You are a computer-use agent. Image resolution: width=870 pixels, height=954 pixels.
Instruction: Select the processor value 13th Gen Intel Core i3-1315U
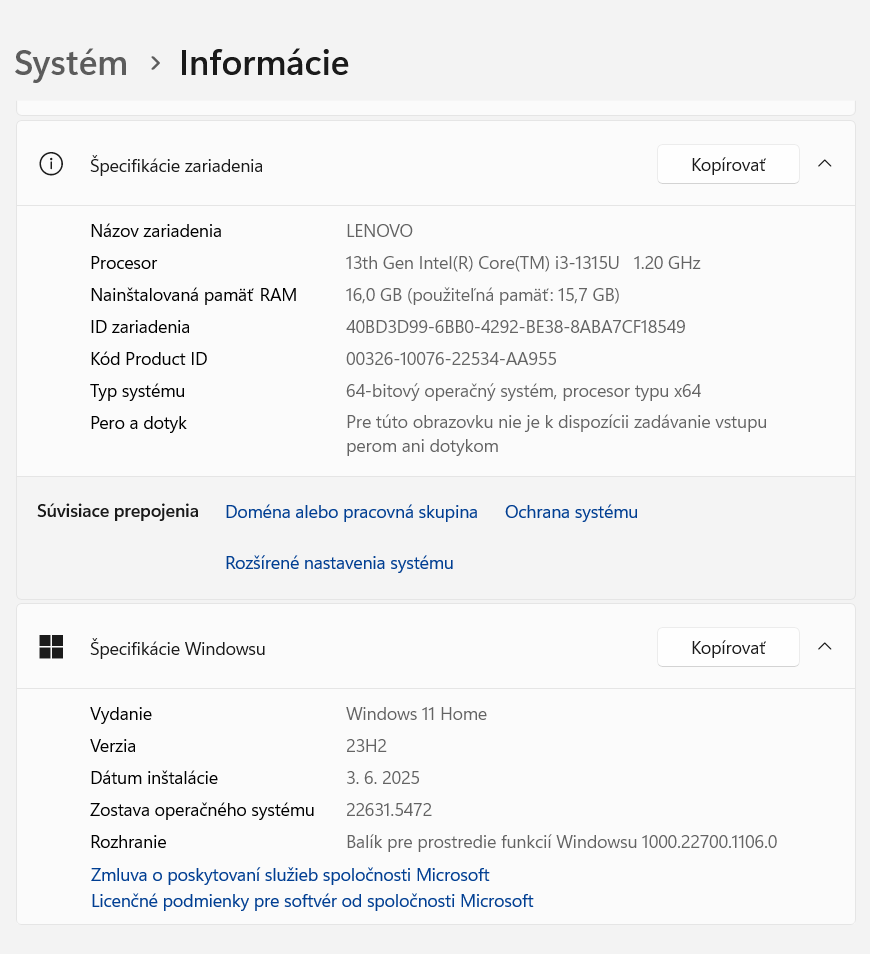click(x=523, y=263)
